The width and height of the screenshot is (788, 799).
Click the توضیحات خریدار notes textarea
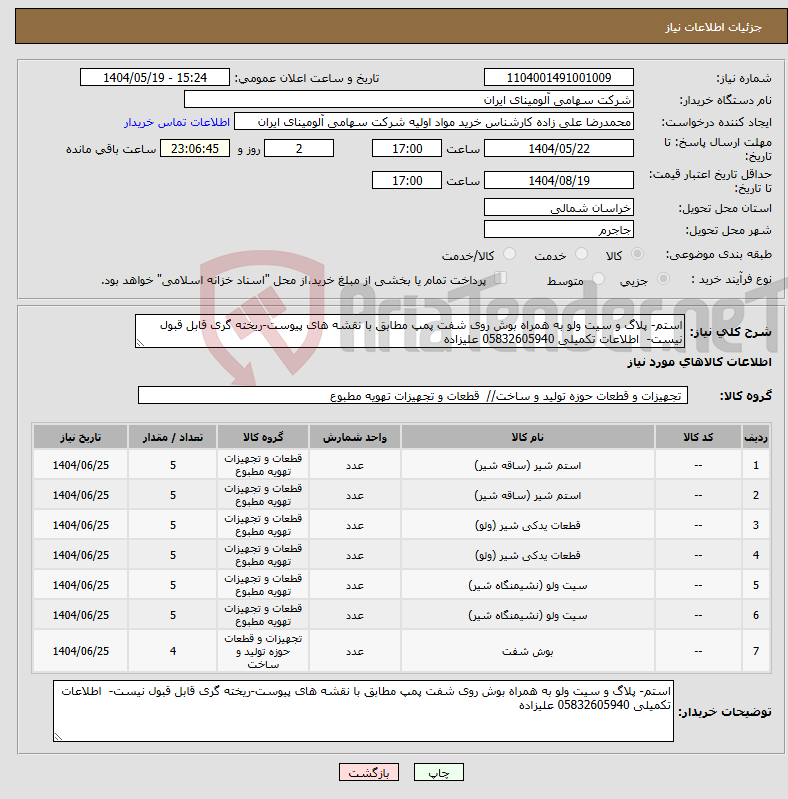coord(363,711)
